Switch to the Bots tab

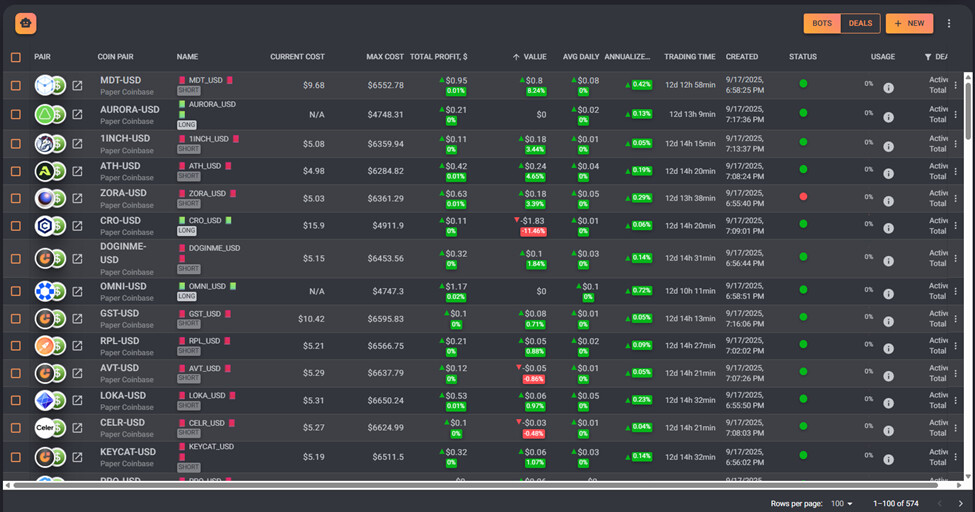tap(822, 23)
